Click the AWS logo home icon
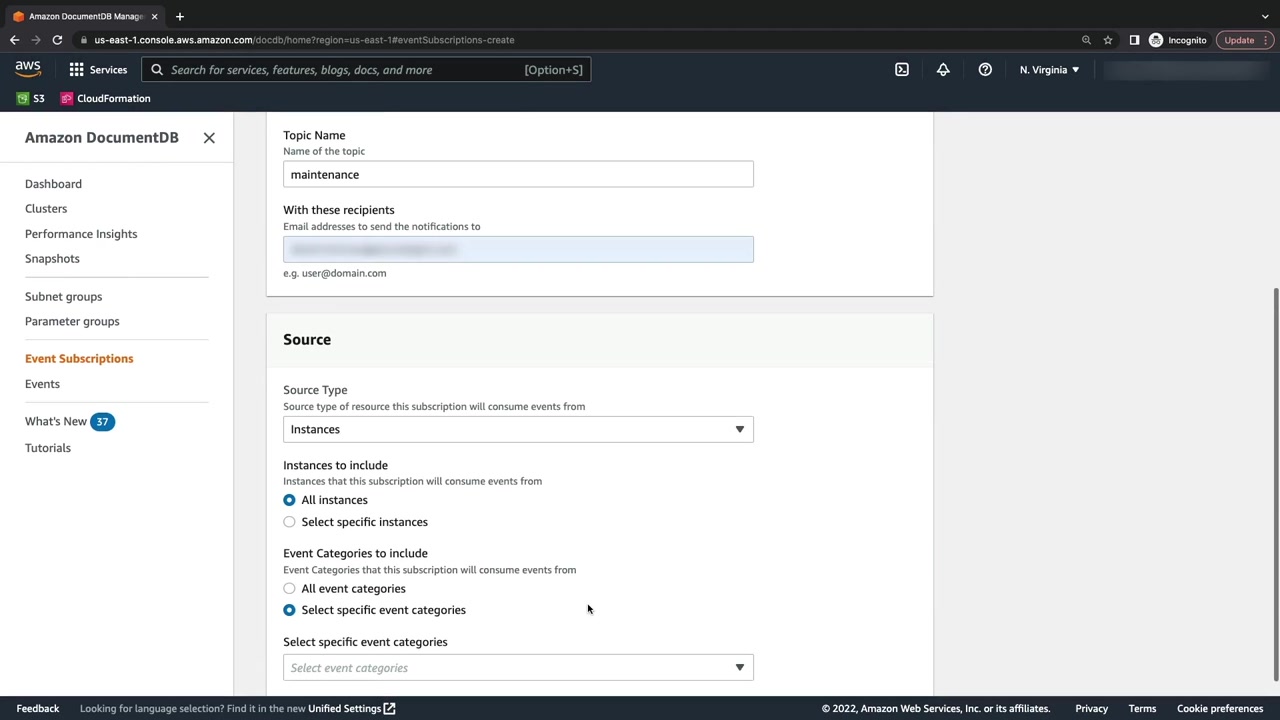 [28, 69]
